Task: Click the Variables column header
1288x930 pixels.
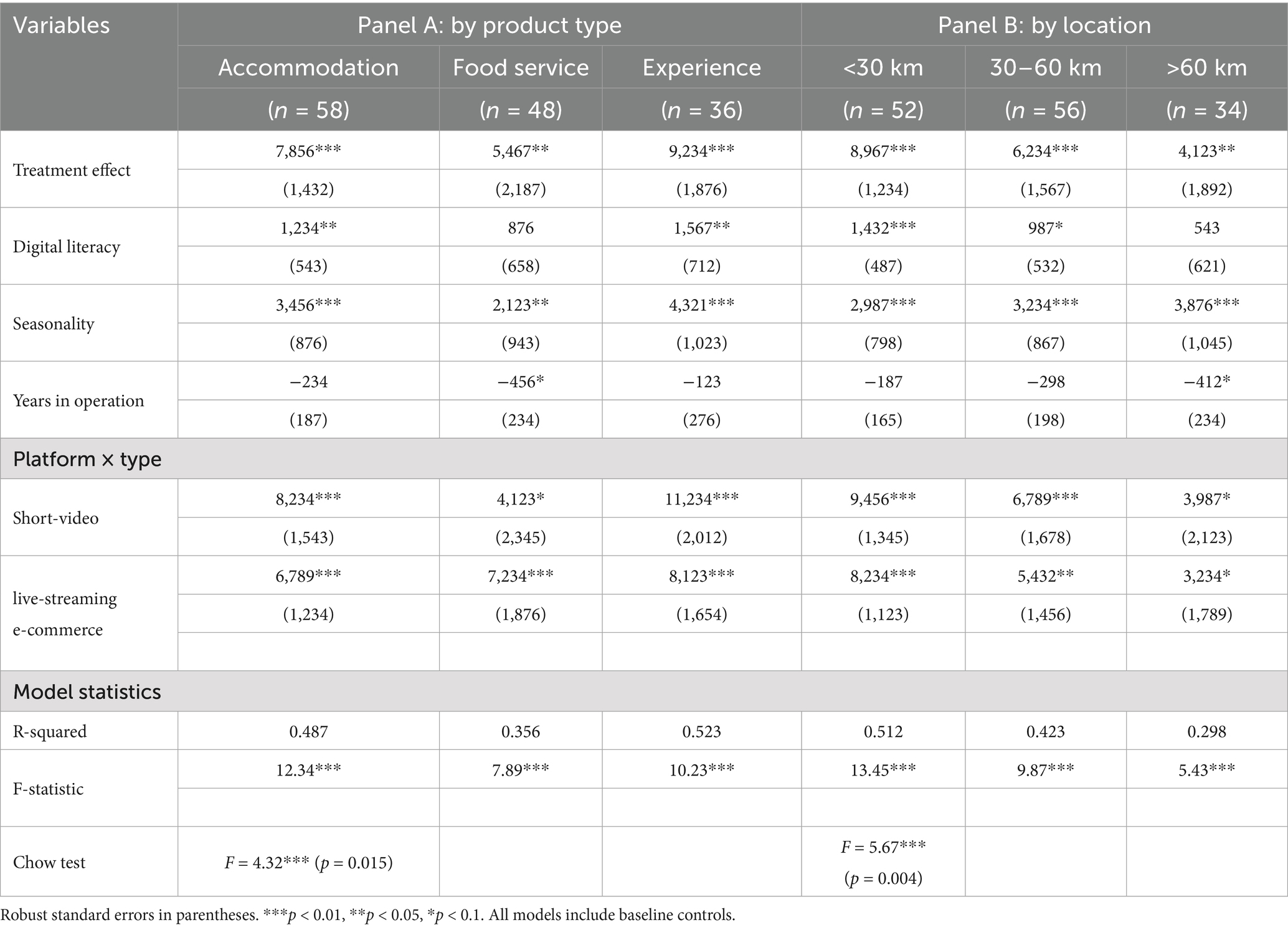Action: tap(61, 26)
